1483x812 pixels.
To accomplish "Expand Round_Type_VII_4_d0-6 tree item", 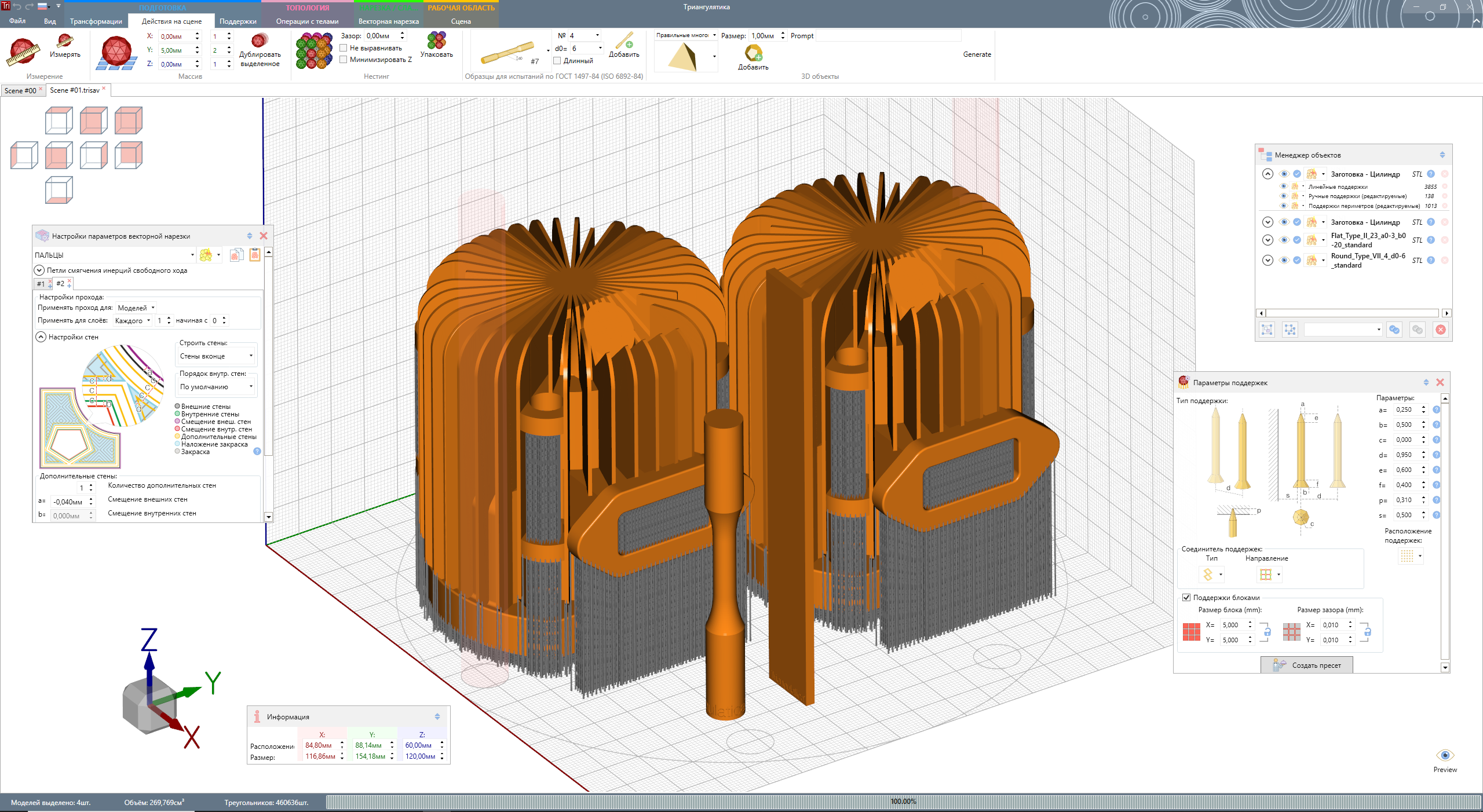I will point(1268,260).
